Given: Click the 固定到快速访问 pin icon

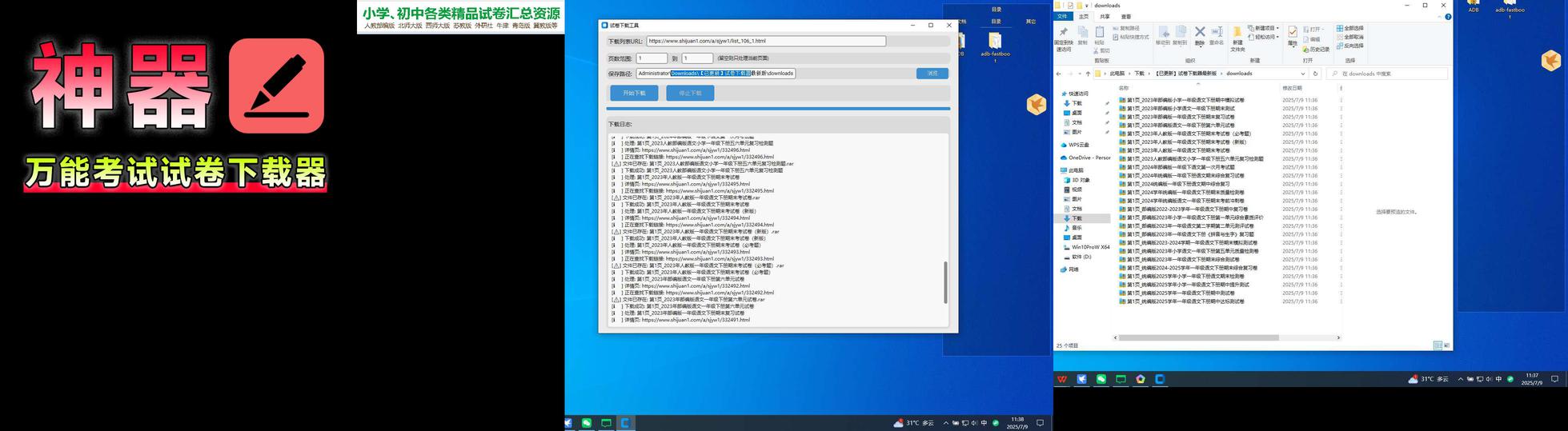Looking at the screenshot, I should (x=1063, y=33).
